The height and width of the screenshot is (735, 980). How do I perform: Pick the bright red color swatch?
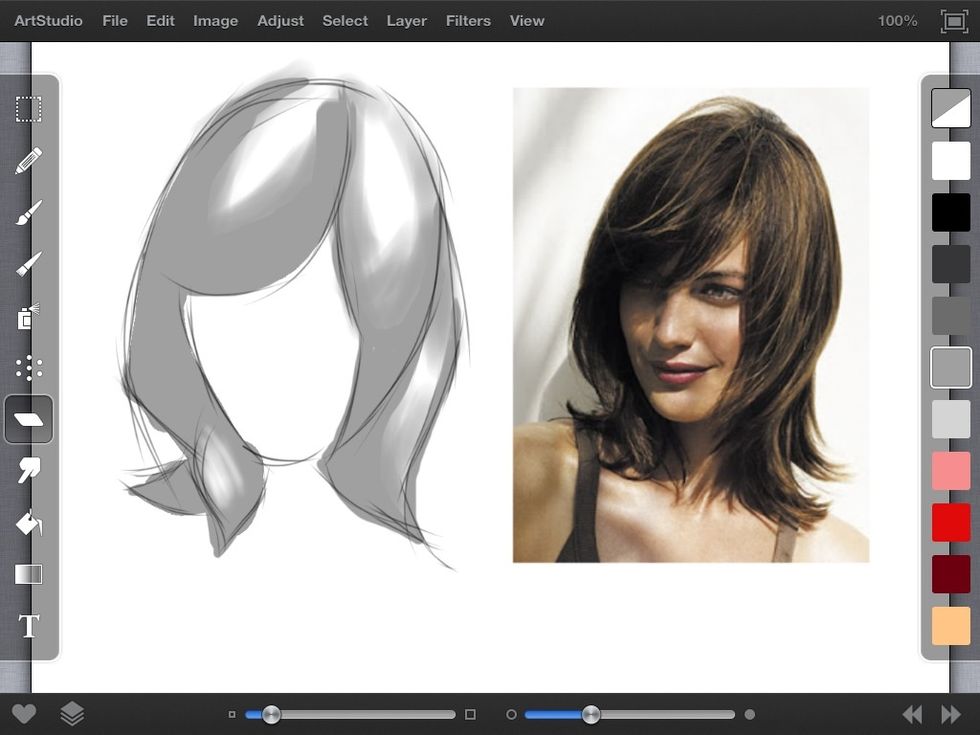pos(951,523)
